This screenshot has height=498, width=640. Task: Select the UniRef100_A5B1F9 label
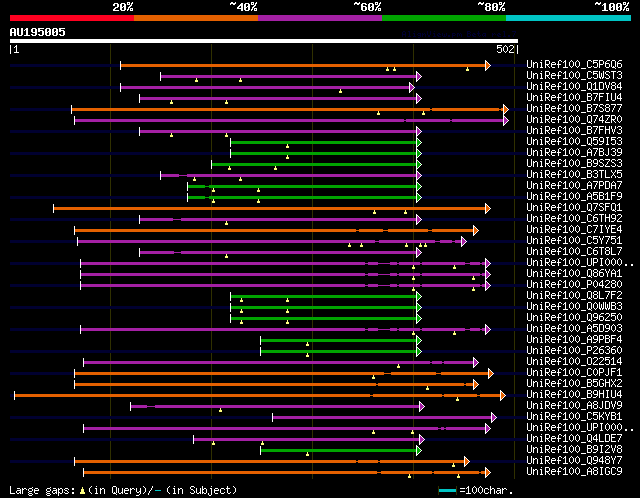pyautogui.click(x=574, y=196)
